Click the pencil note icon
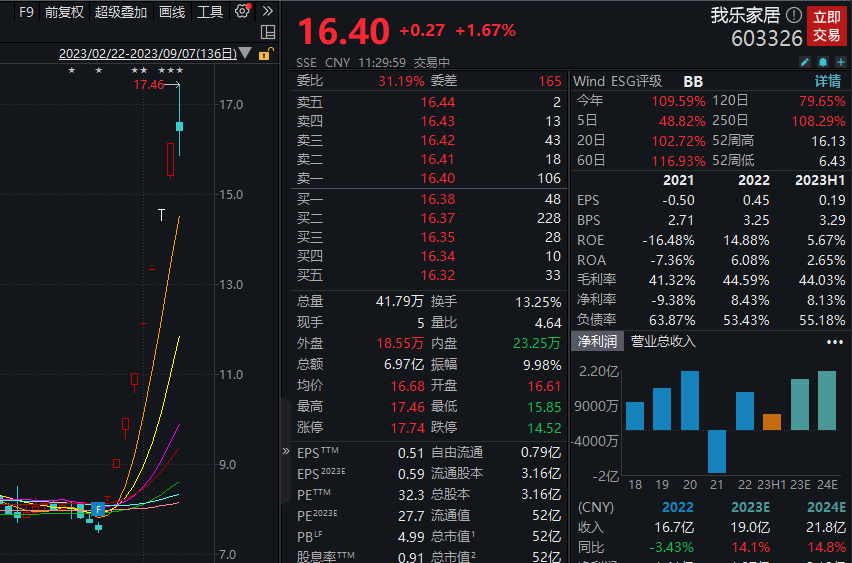This screenshot has width=852, height=563. coord(805,62)
